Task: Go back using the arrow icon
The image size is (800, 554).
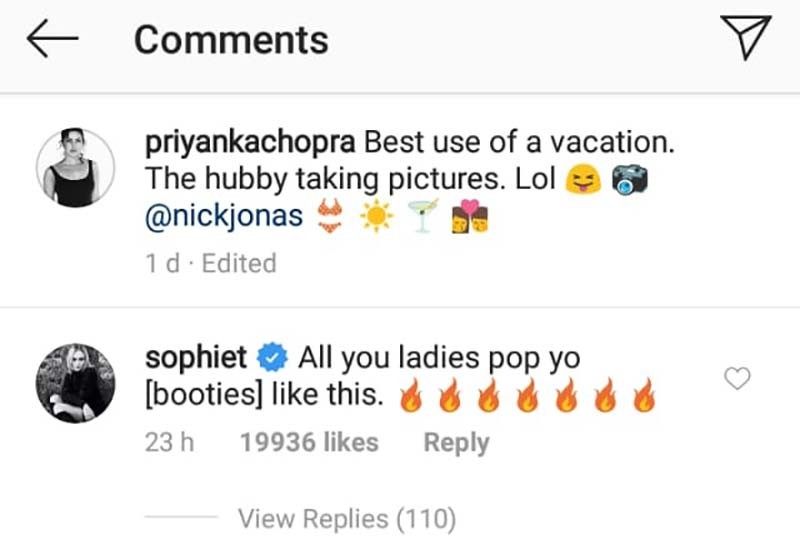Action: (52, 38)
